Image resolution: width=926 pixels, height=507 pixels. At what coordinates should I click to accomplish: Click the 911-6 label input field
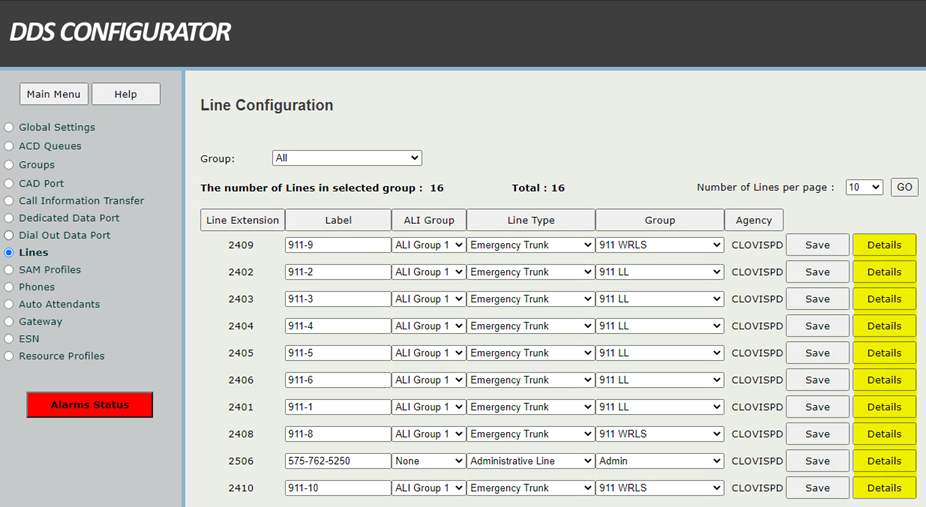pos(338,380)
